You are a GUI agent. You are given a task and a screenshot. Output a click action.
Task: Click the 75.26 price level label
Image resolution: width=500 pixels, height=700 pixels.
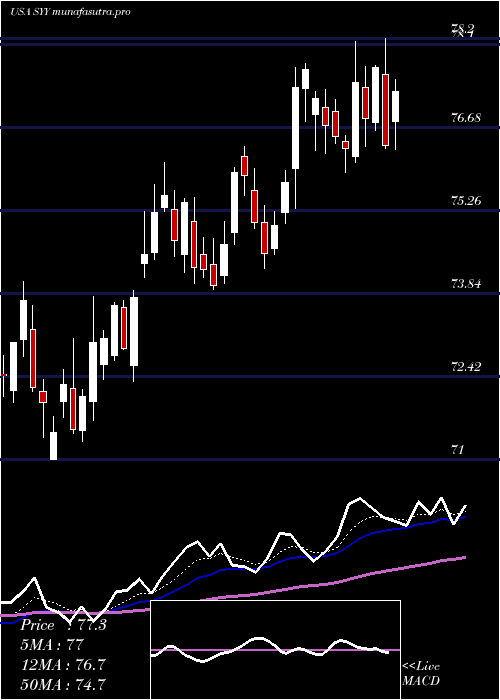point(466,200)
